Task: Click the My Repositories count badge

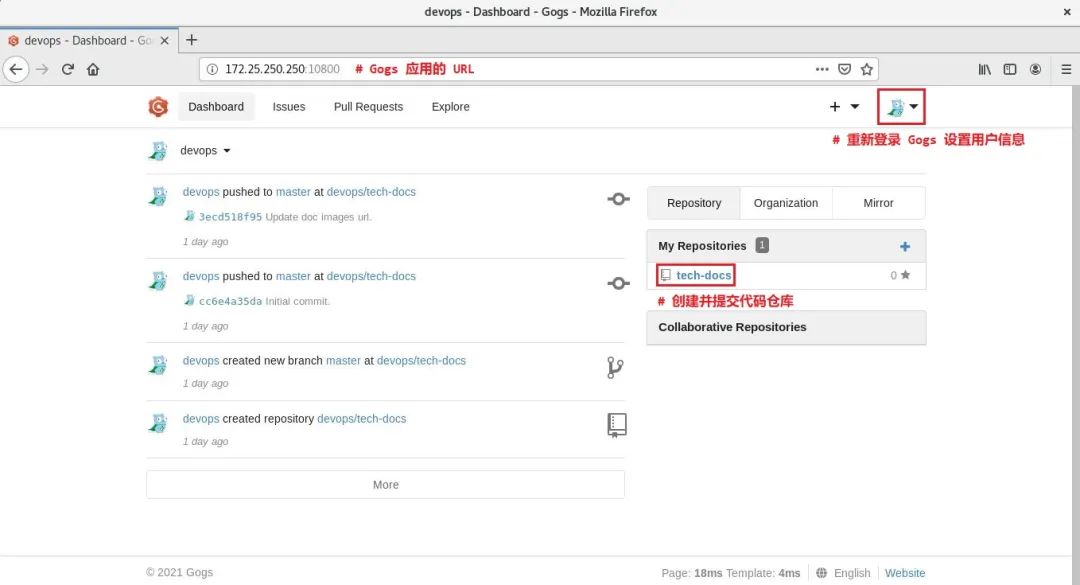Action: point(762,245)
